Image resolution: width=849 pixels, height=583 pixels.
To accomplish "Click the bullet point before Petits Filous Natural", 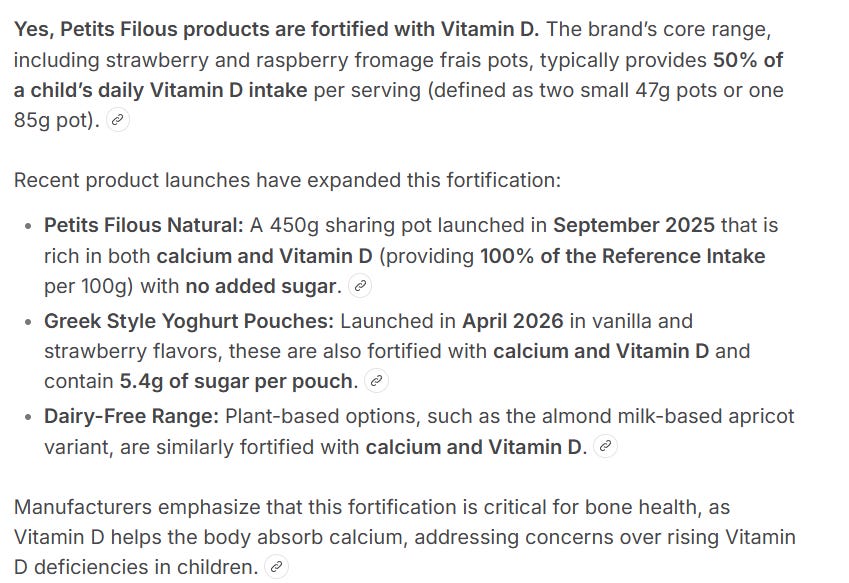I will pyautogui.click(x=29, y=226).
